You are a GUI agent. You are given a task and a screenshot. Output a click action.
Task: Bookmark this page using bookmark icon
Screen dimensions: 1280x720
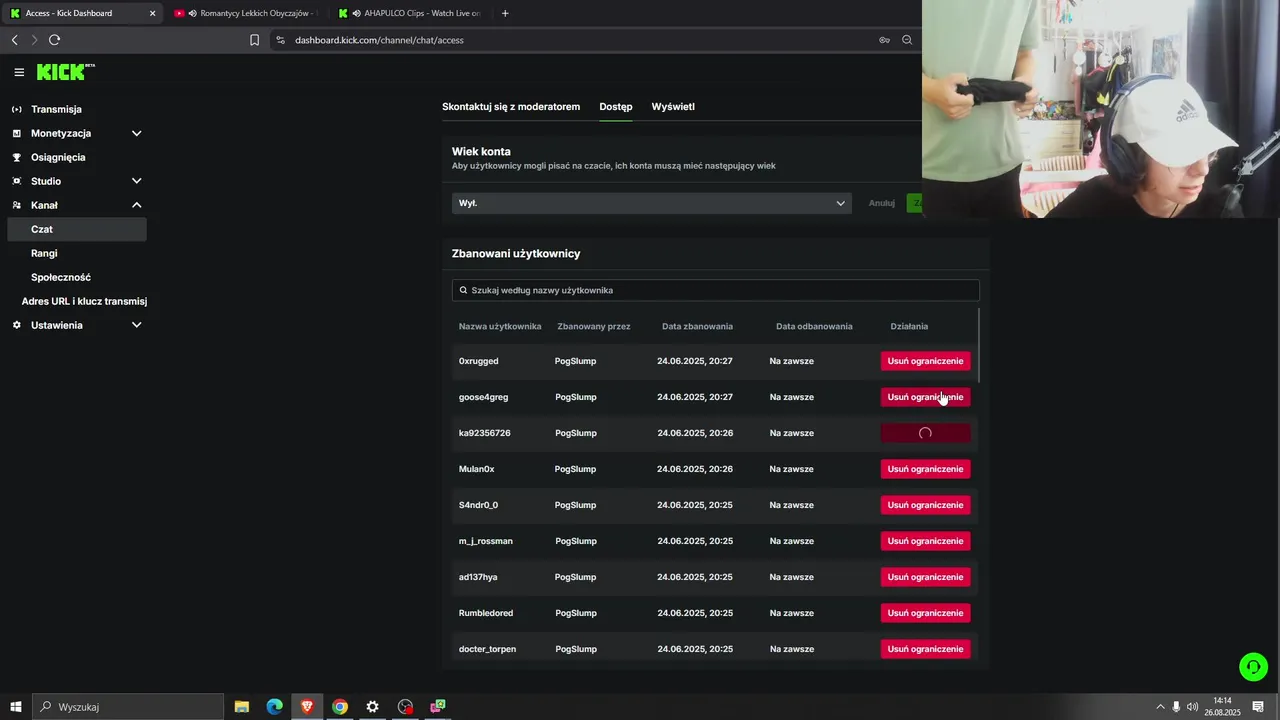click(254, 40)
